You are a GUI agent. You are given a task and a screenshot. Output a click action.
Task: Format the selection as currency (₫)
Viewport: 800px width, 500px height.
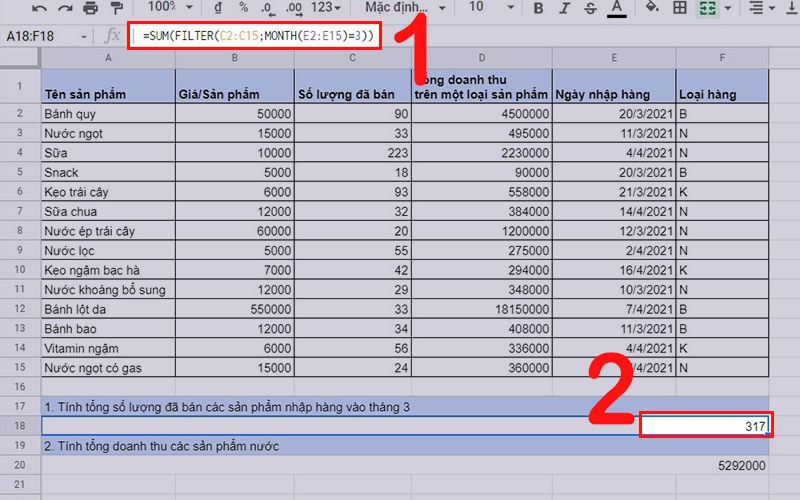[218, 8]
